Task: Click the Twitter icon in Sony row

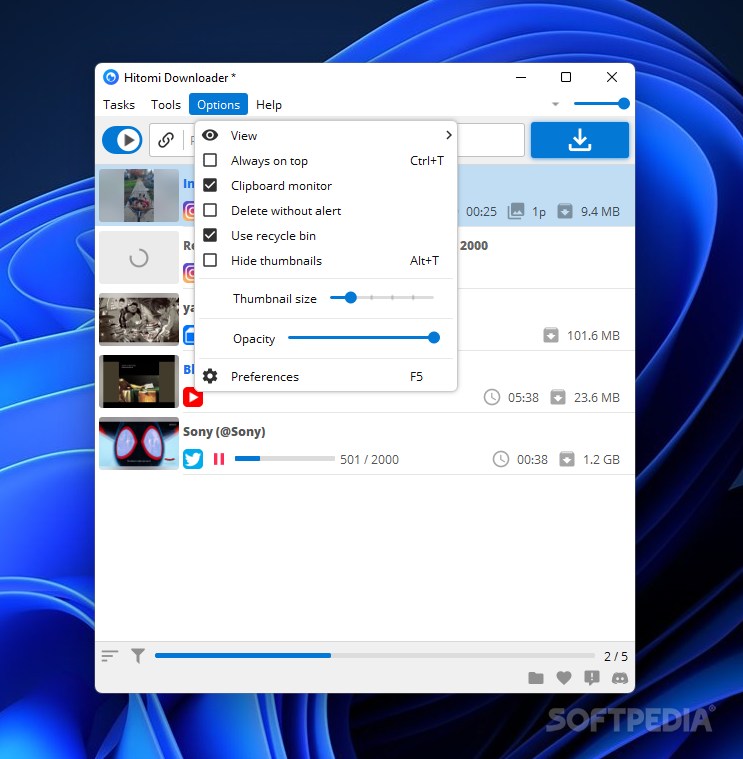Action: [x=193, y=459]
